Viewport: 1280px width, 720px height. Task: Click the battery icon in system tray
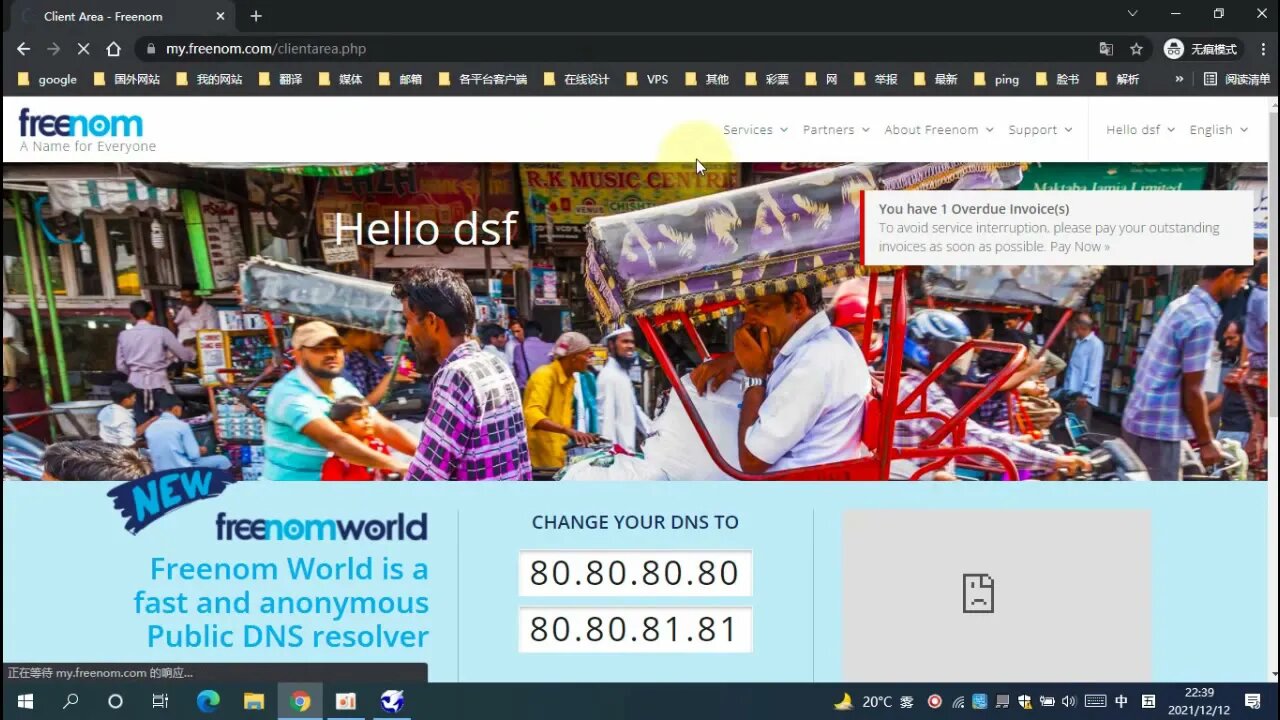point(1047,702)
